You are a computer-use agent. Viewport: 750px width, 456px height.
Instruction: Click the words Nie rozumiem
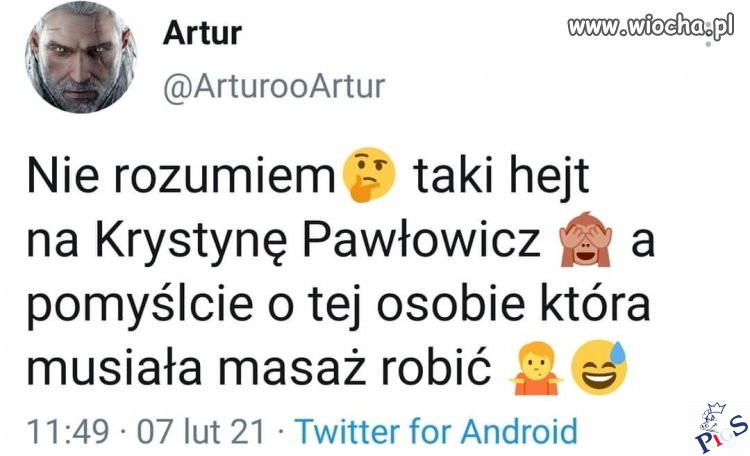click(181, 176)
